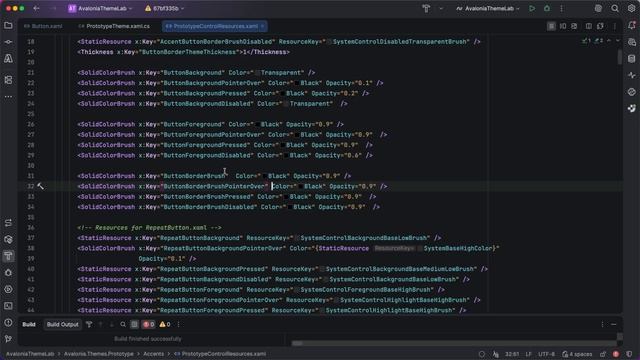This screenshot has width=640, height=360.
Task: Click the Black color swatch on line 32
Action: [x=300, y=186]
